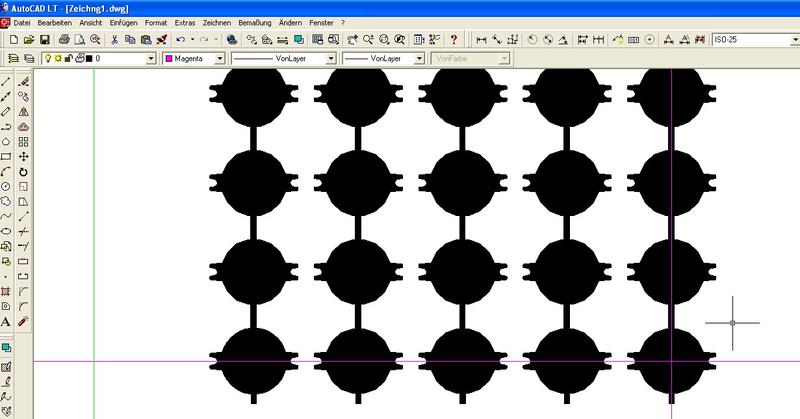Screen dimensions: 800x419
Task: Toggle the layer lock padlock icon
Action: (69, 59)
